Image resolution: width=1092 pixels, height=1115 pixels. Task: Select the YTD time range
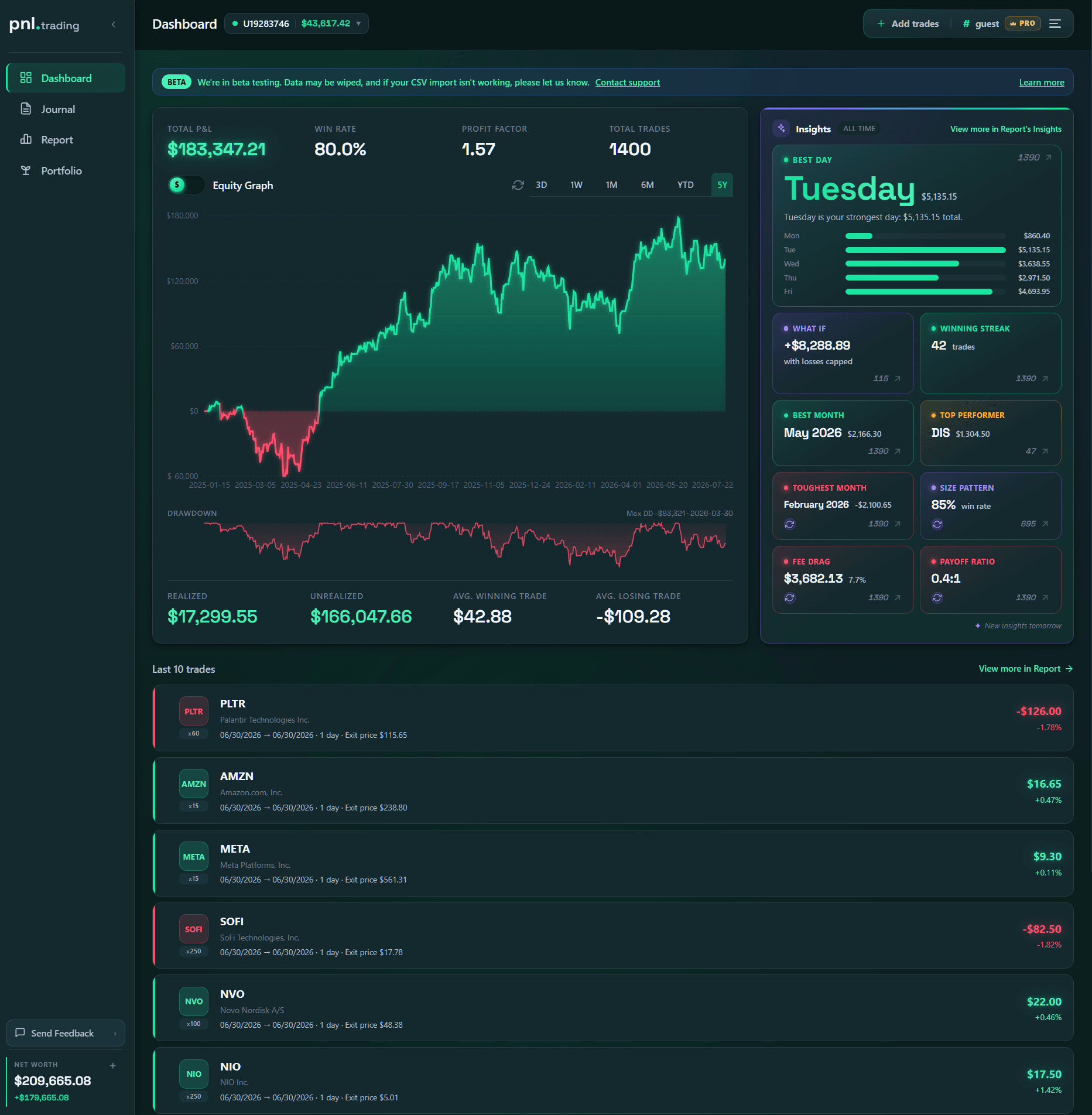point(686,185)
